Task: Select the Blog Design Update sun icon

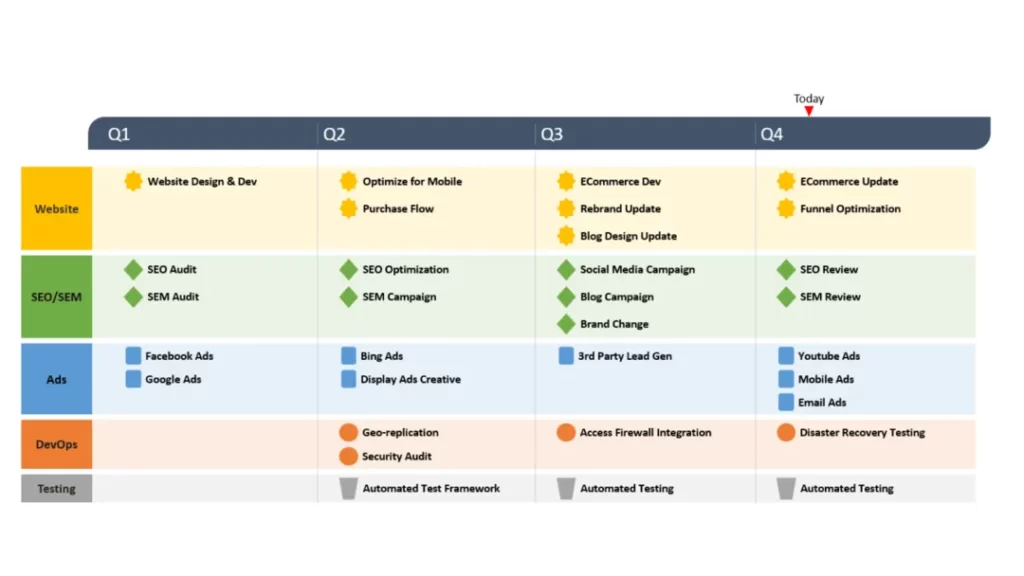Action: pyautogui.click(x=566, y=236)
